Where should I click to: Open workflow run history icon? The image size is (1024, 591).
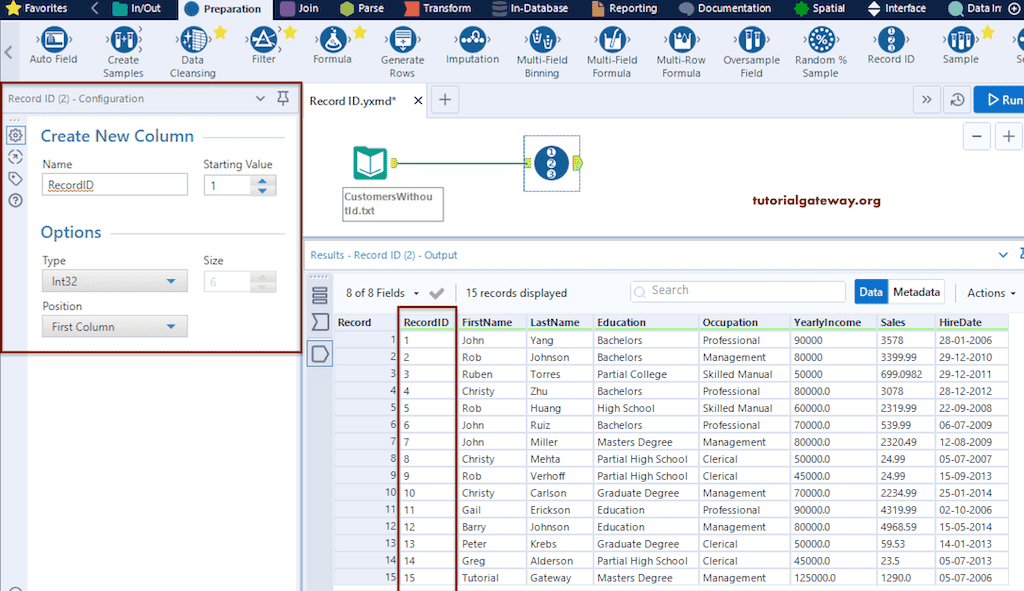point(957,99)
